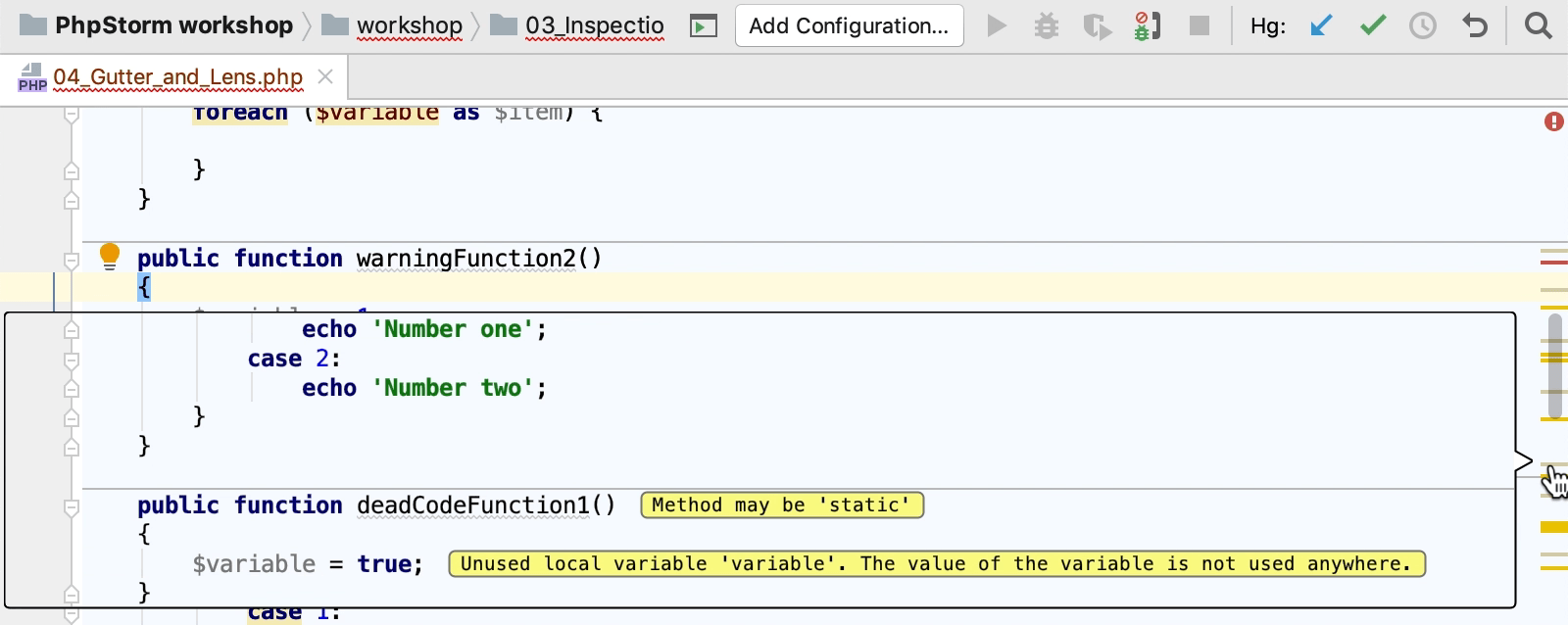This screenshot has height=625, width=1568.
Task: Open the Add Configuration dialog
Action: 849,25
